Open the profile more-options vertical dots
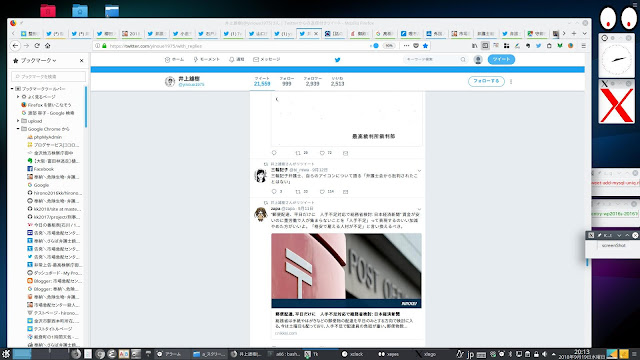The width and height of the screenshot is (640, 360). (511, 82)
